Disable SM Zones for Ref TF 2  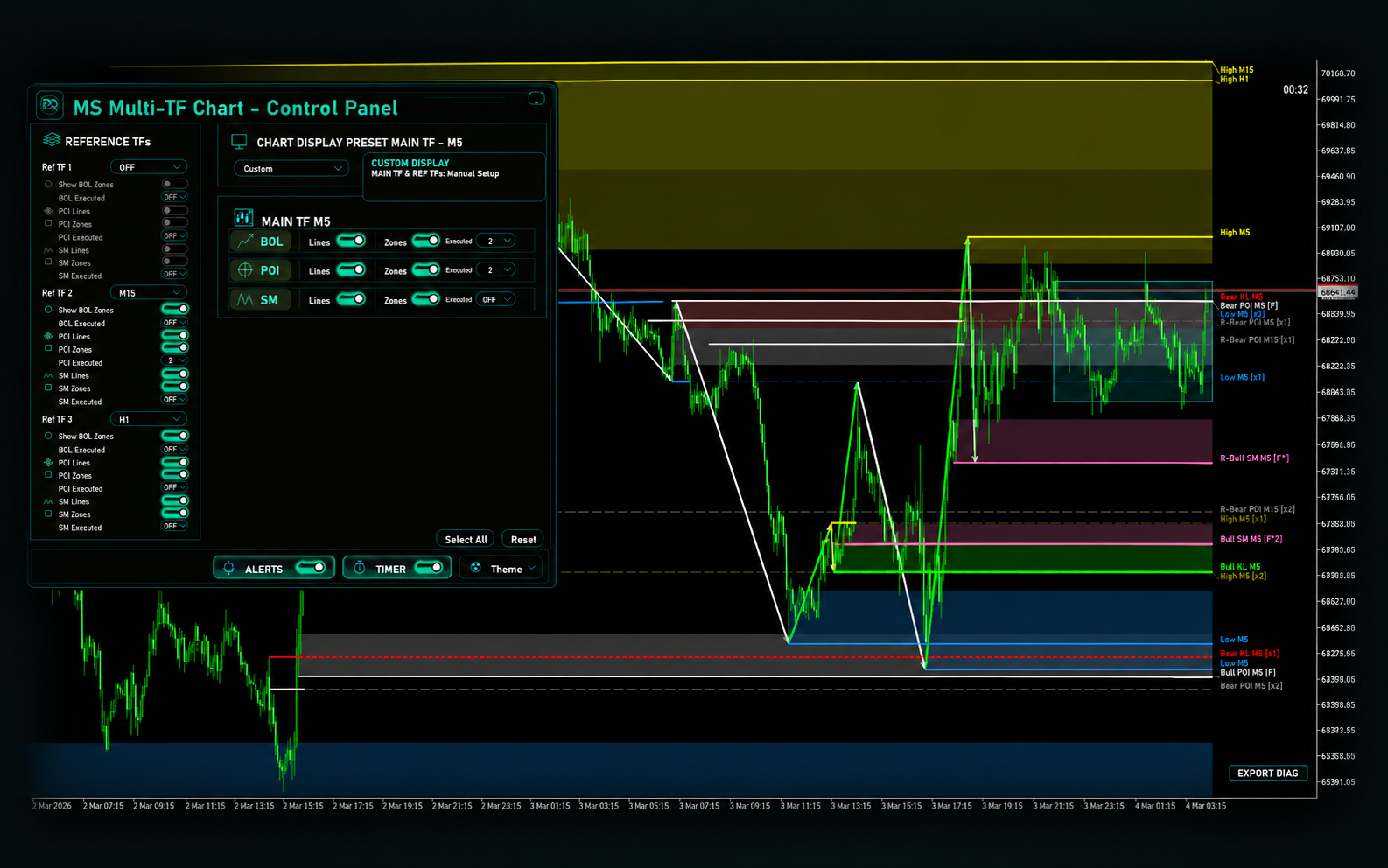click(175, 387)
